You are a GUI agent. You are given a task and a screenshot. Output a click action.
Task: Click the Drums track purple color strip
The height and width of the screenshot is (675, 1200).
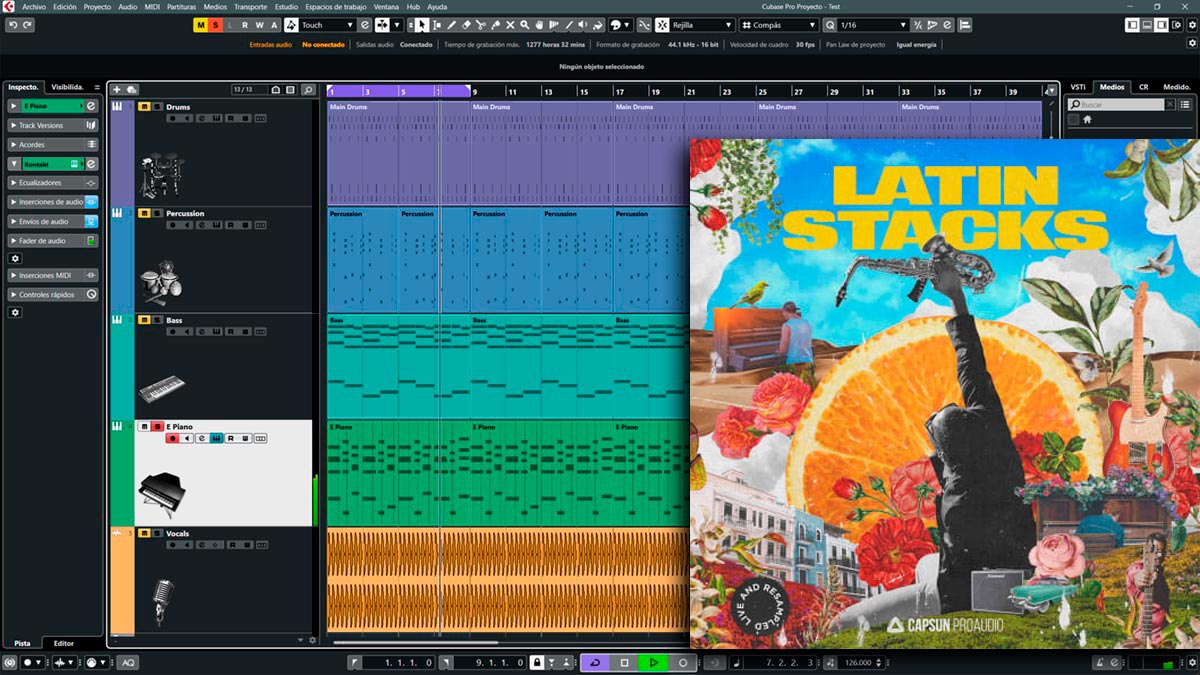point(122,153)
